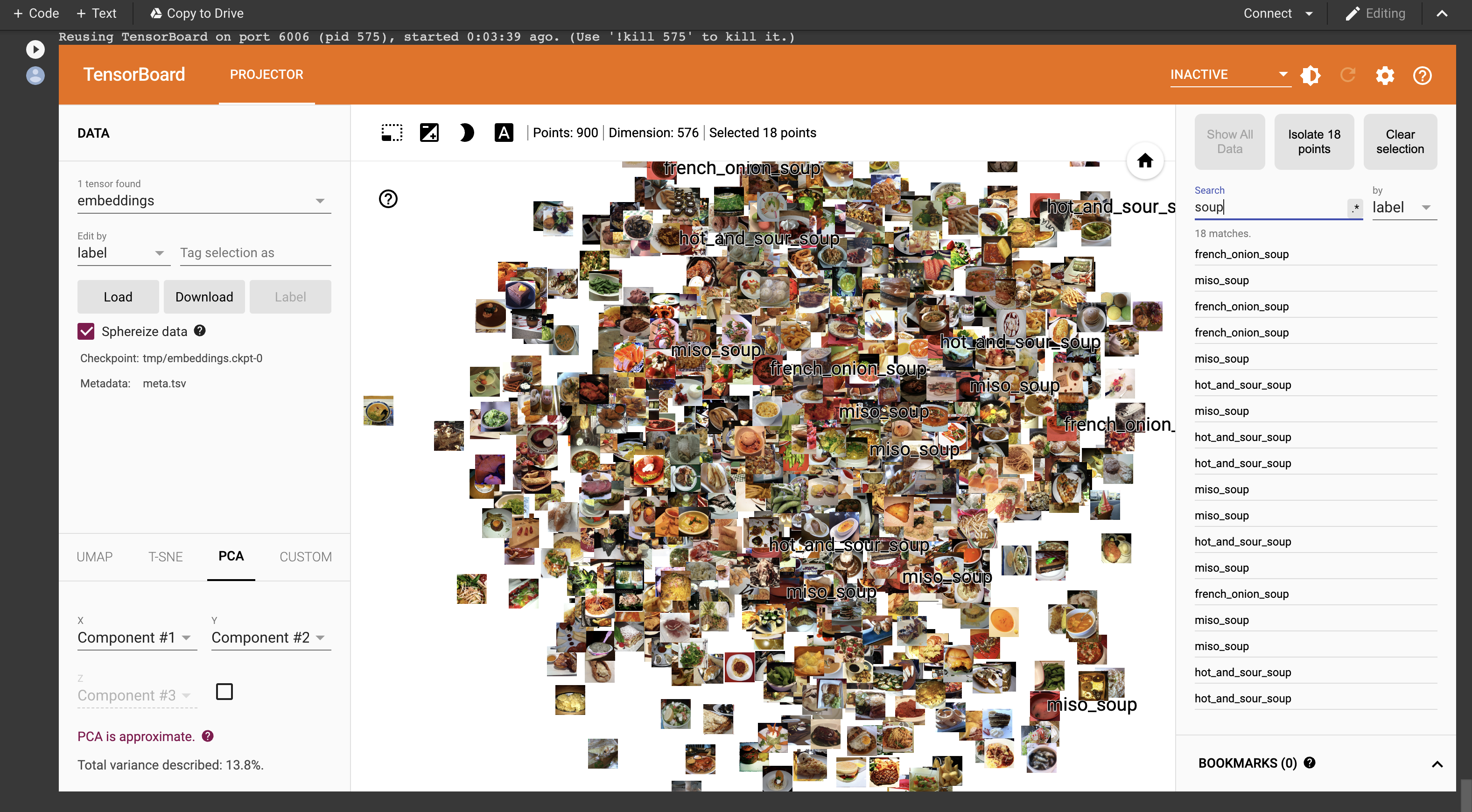Click the rectangular selection tool icon

(392, 132)
